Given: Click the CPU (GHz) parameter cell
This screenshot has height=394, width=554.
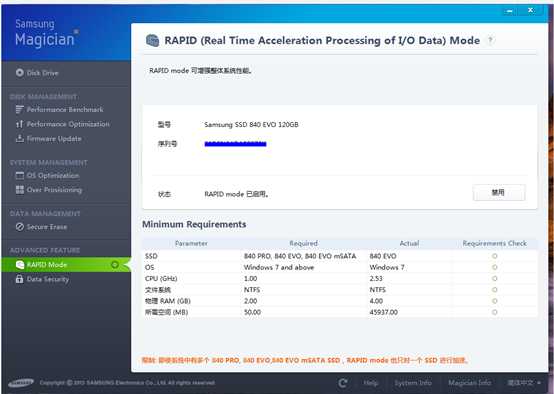Looking at the screenshot, I should (x=161, y=278).
